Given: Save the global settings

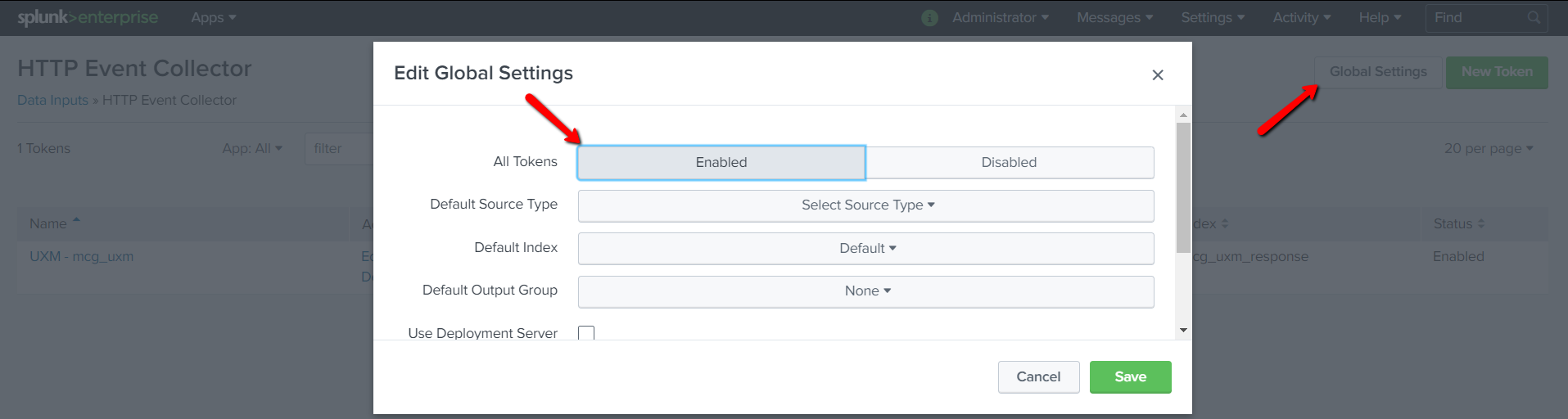Looking at the screenshot, I should click(x=1130, y=376).
